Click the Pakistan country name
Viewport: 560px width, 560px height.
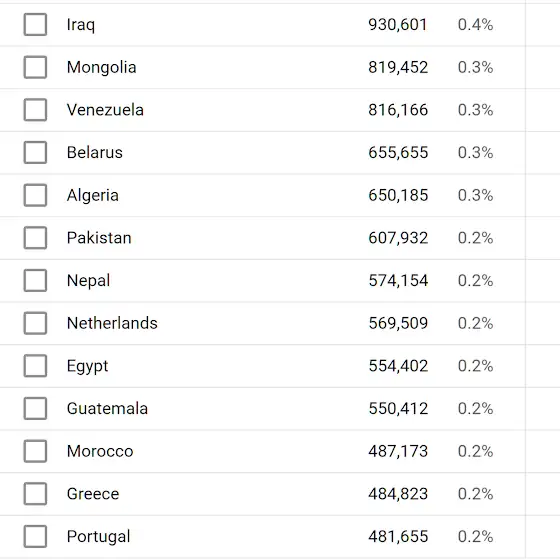pyautogui.click(x=99, y=238)
